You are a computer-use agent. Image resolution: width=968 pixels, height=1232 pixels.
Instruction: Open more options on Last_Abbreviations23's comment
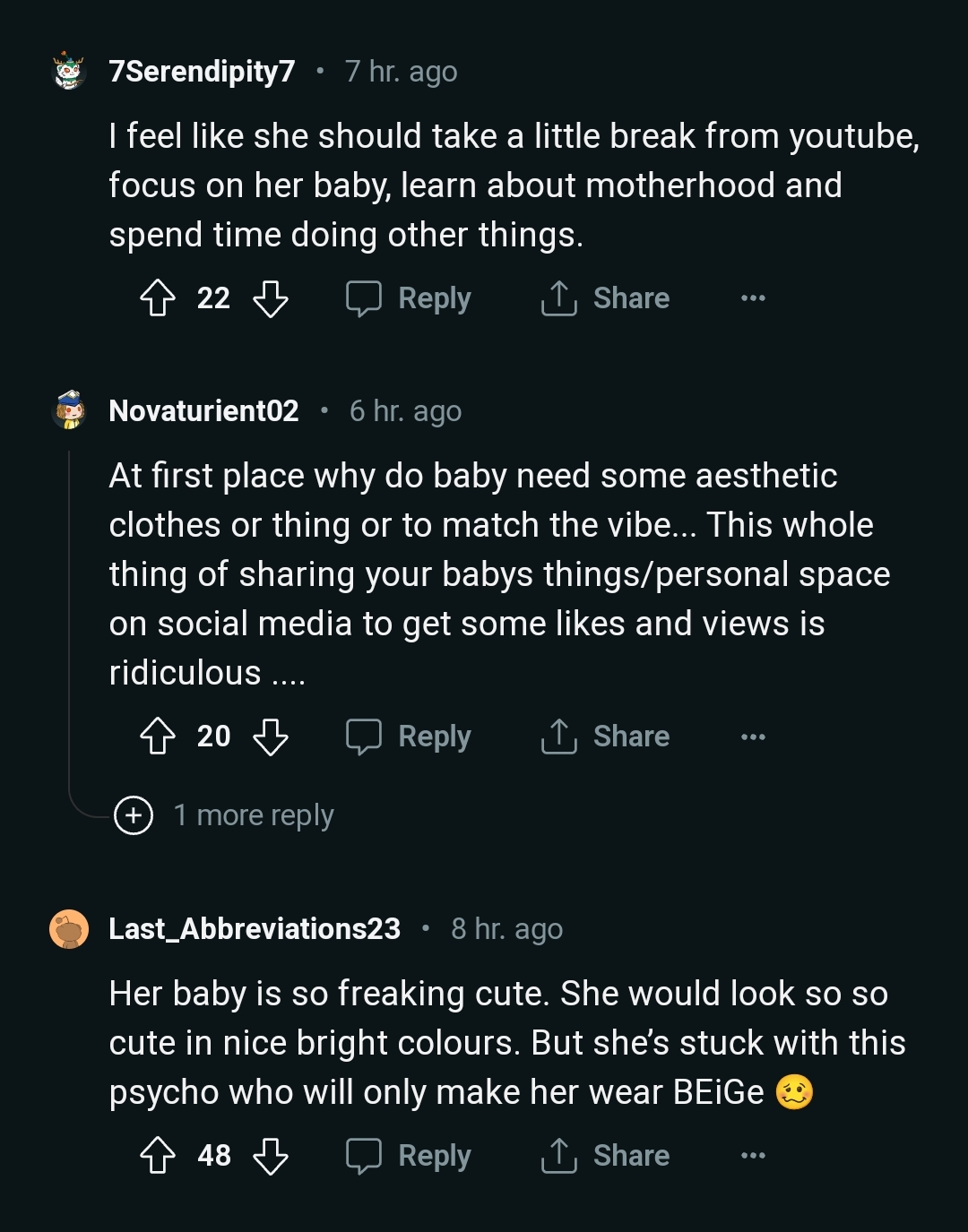click(753, 1156)
